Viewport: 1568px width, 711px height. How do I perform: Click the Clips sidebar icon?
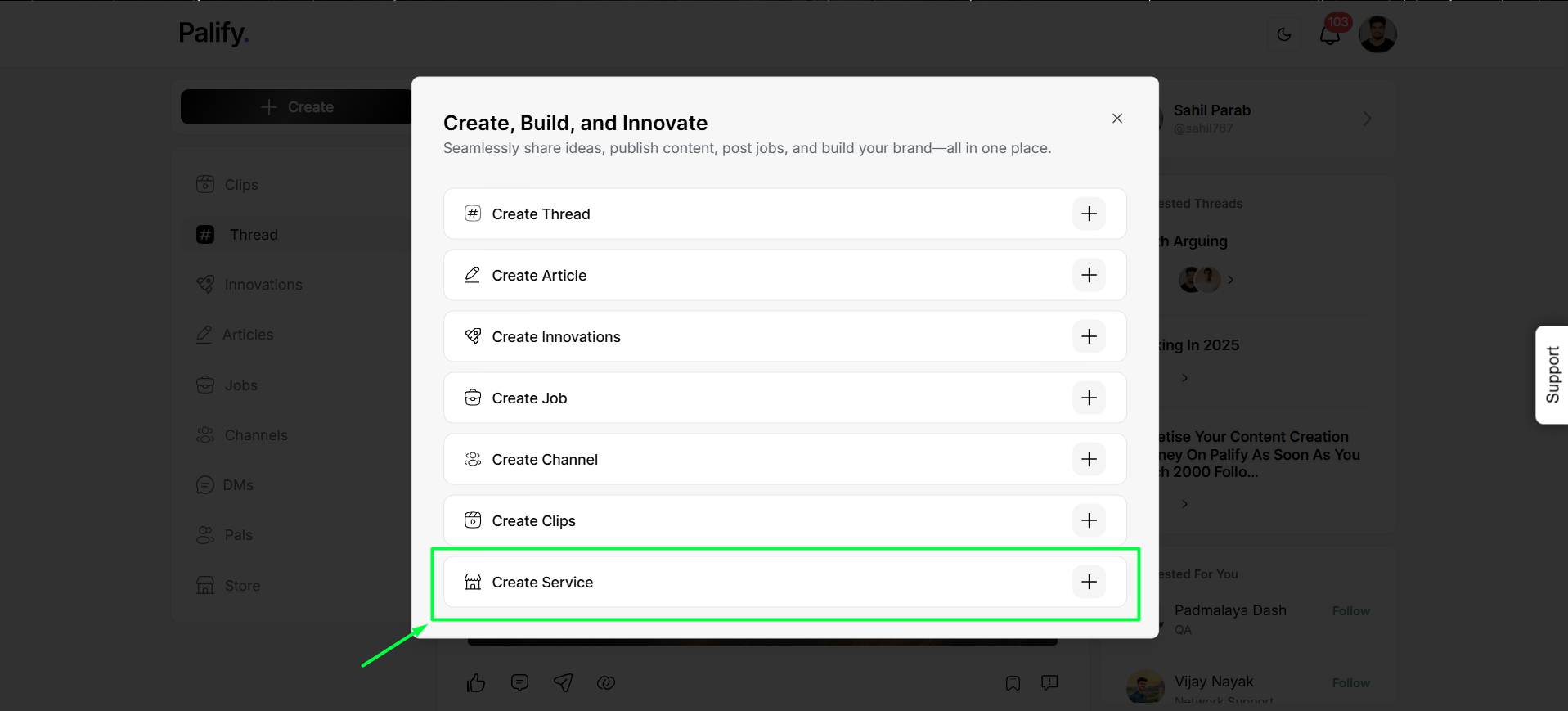tap(205, 184)
